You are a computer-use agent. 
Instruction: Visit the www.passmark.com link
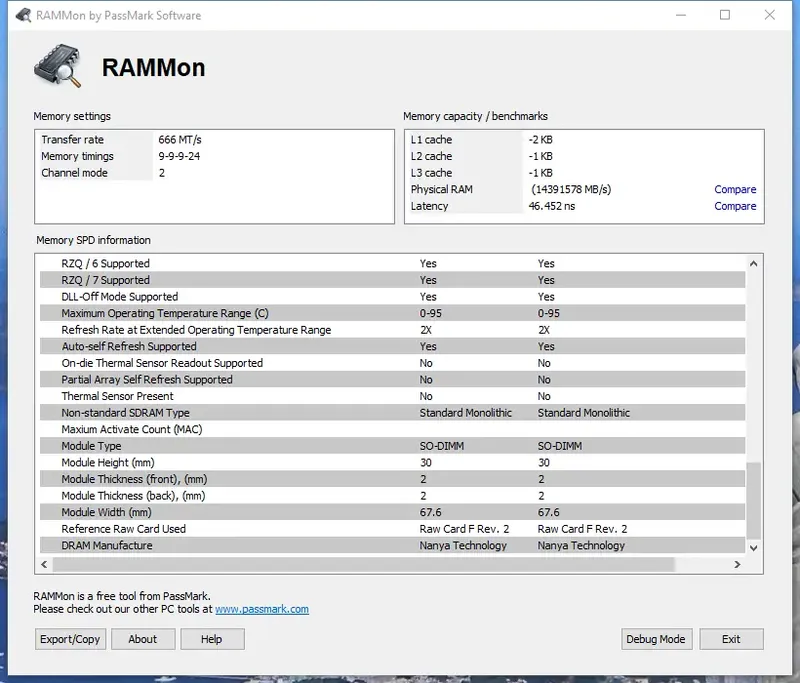[262, 609]
